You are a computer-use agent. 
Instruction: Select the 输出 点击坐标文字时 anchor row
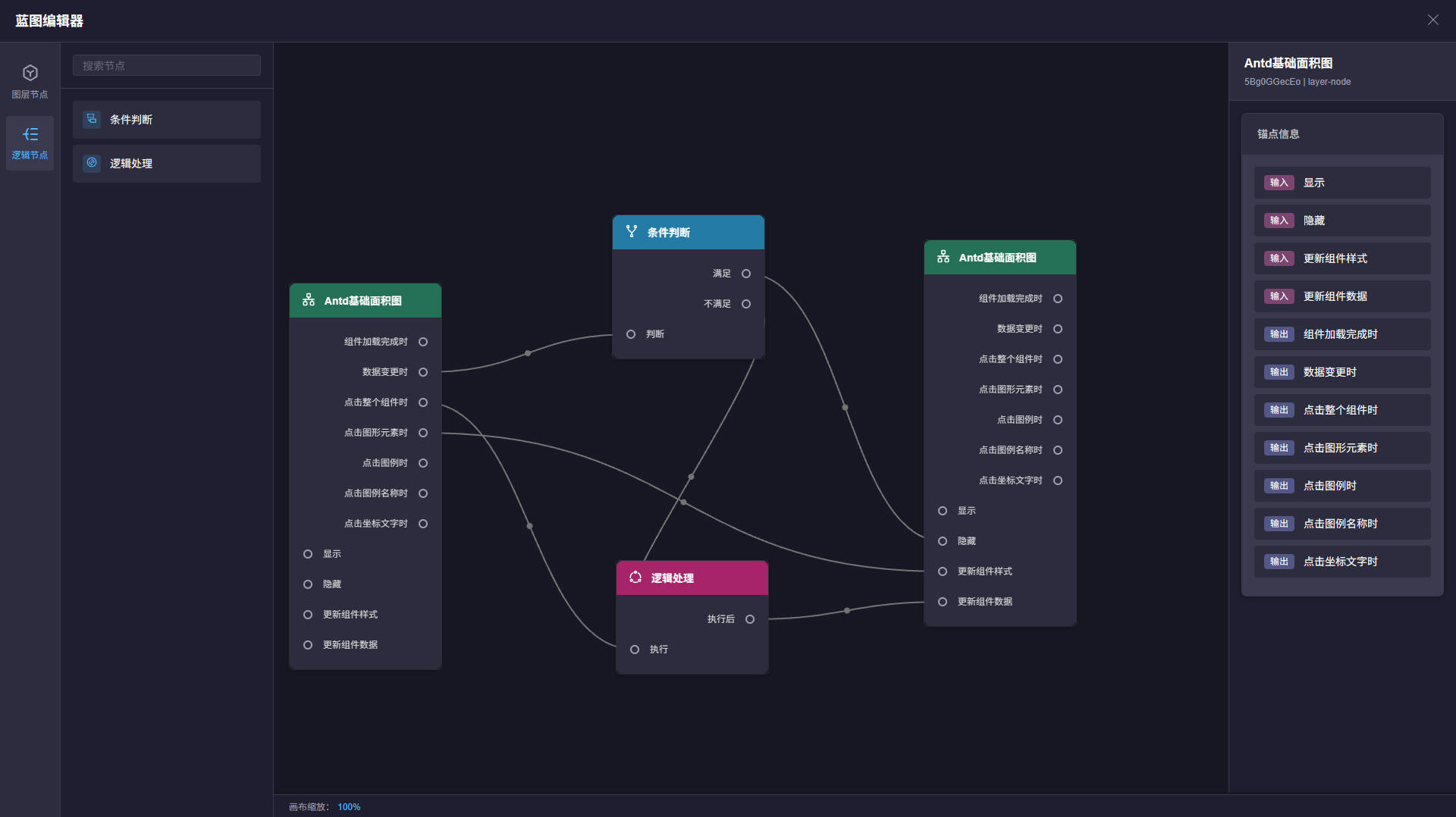pos(1342,562)
